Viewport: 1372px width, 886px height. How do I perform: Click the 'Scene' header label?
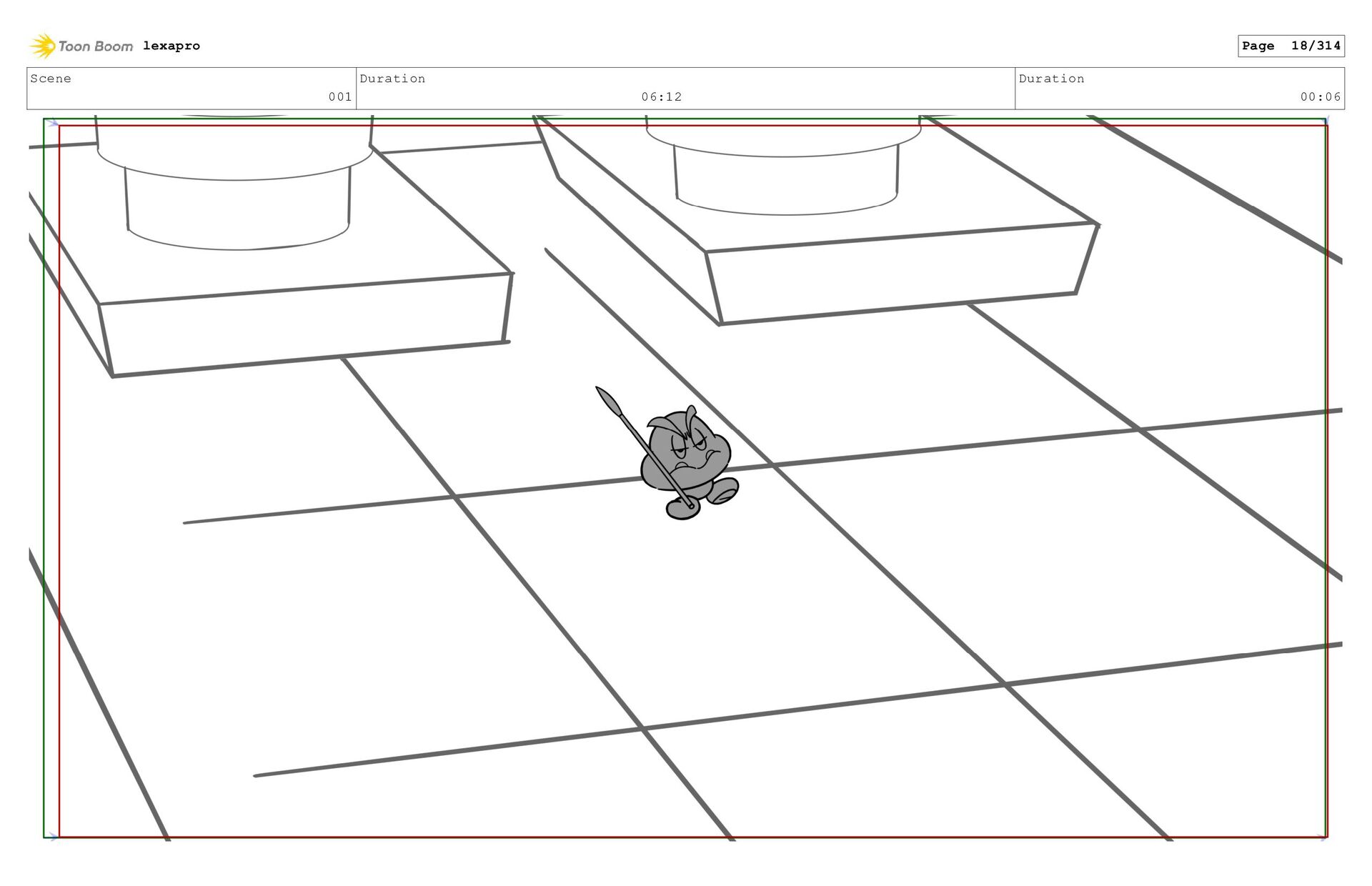tap(51, 79)
